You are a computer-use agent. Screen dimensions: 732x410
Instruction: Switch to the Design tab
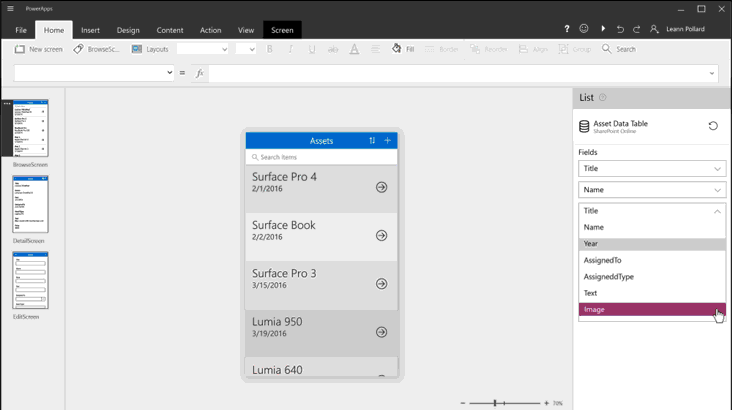[x=128, y=30]
